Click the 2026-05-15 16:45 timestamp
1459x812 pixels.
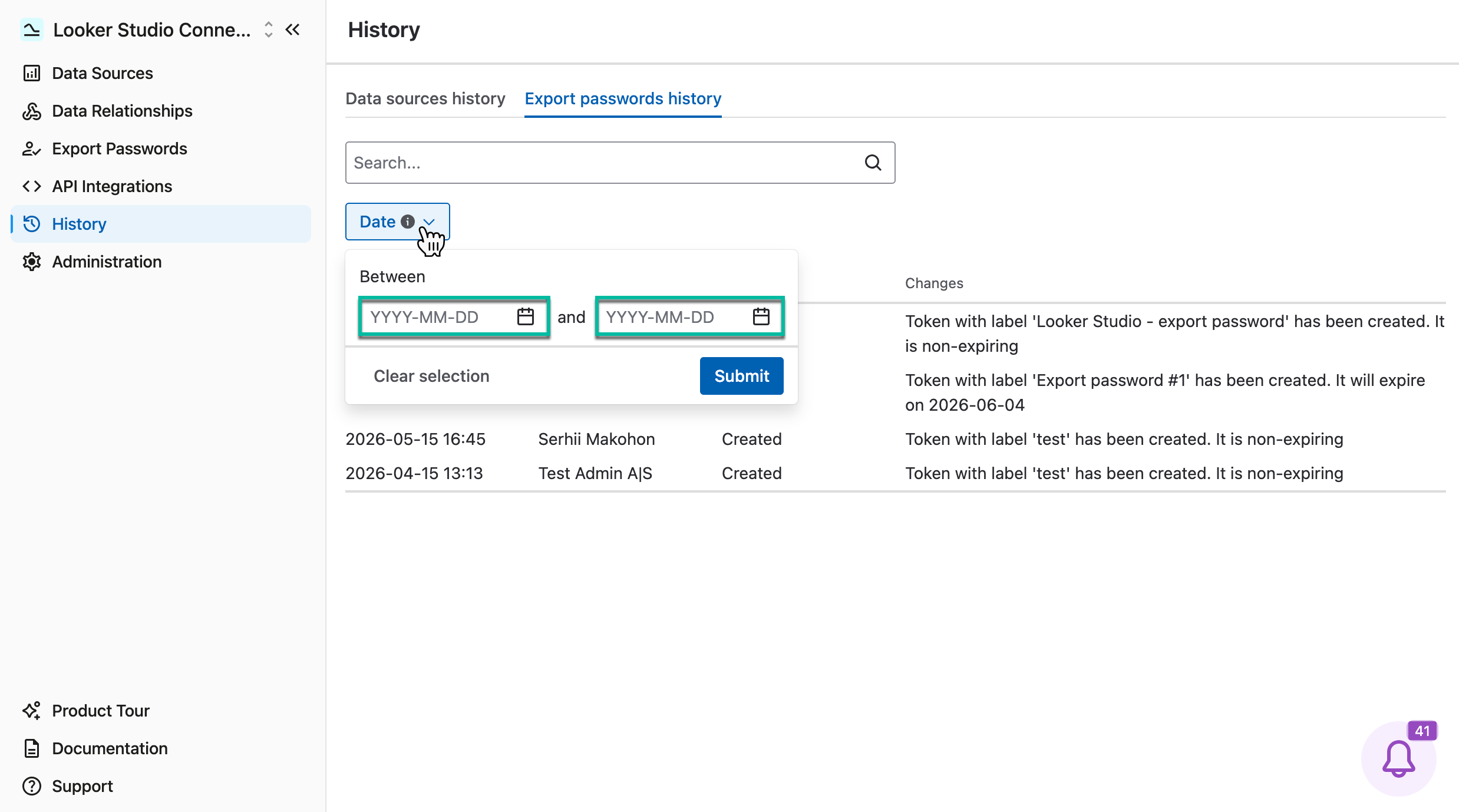(415, 439)
